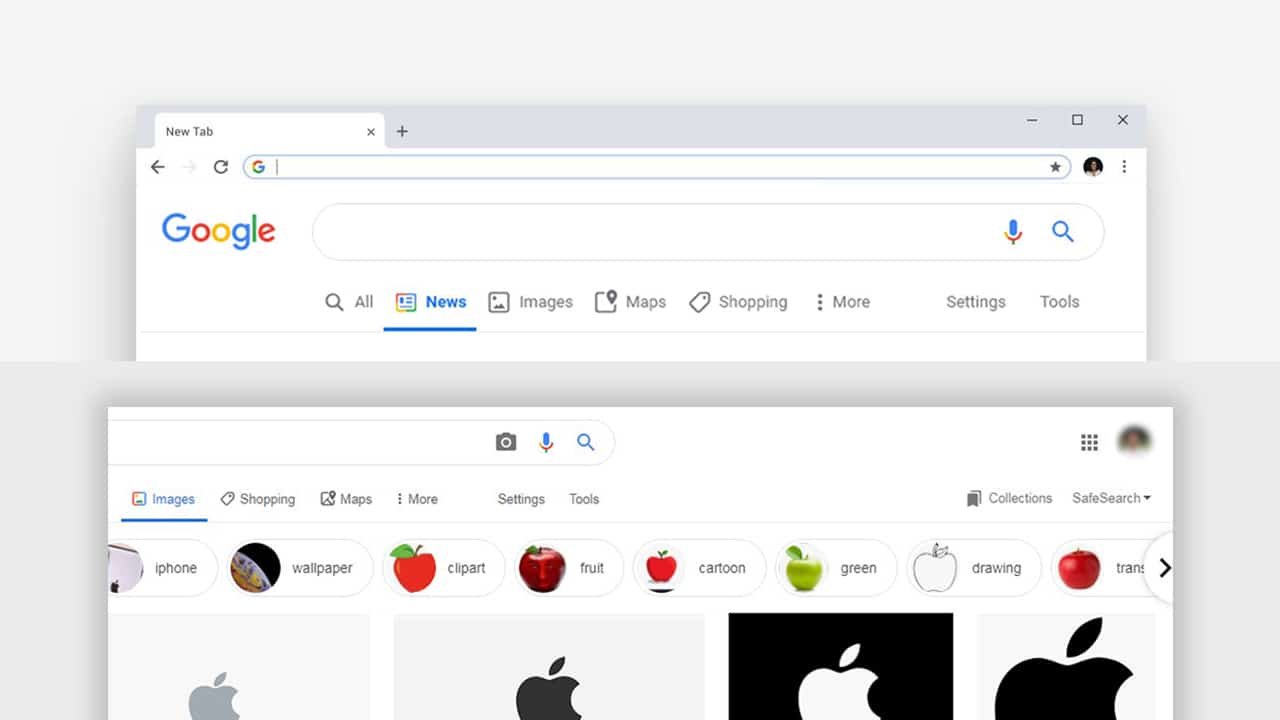This screenshot has width=1280, height=720.
Task: Filter images by the iphone chip
Action: (x=162, y=568)
